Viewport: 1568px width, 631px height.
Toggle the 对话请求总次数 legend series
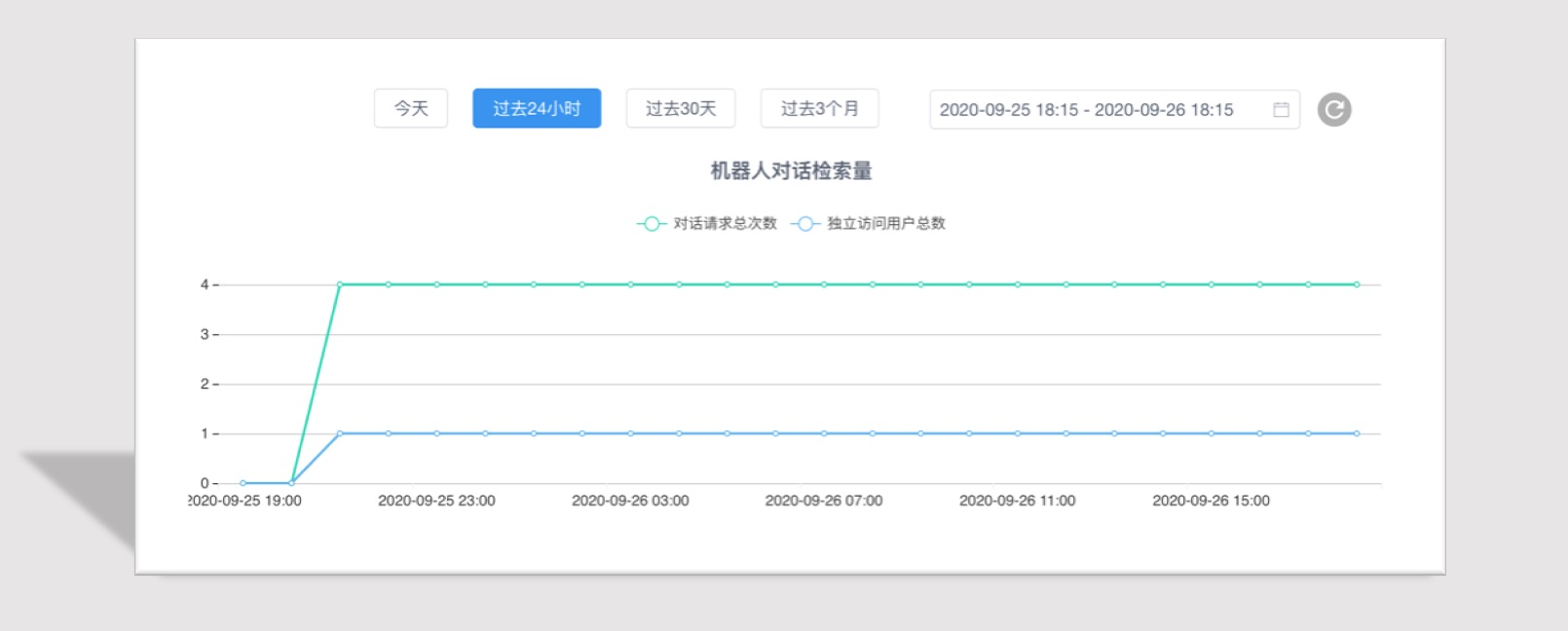(707, 224)
